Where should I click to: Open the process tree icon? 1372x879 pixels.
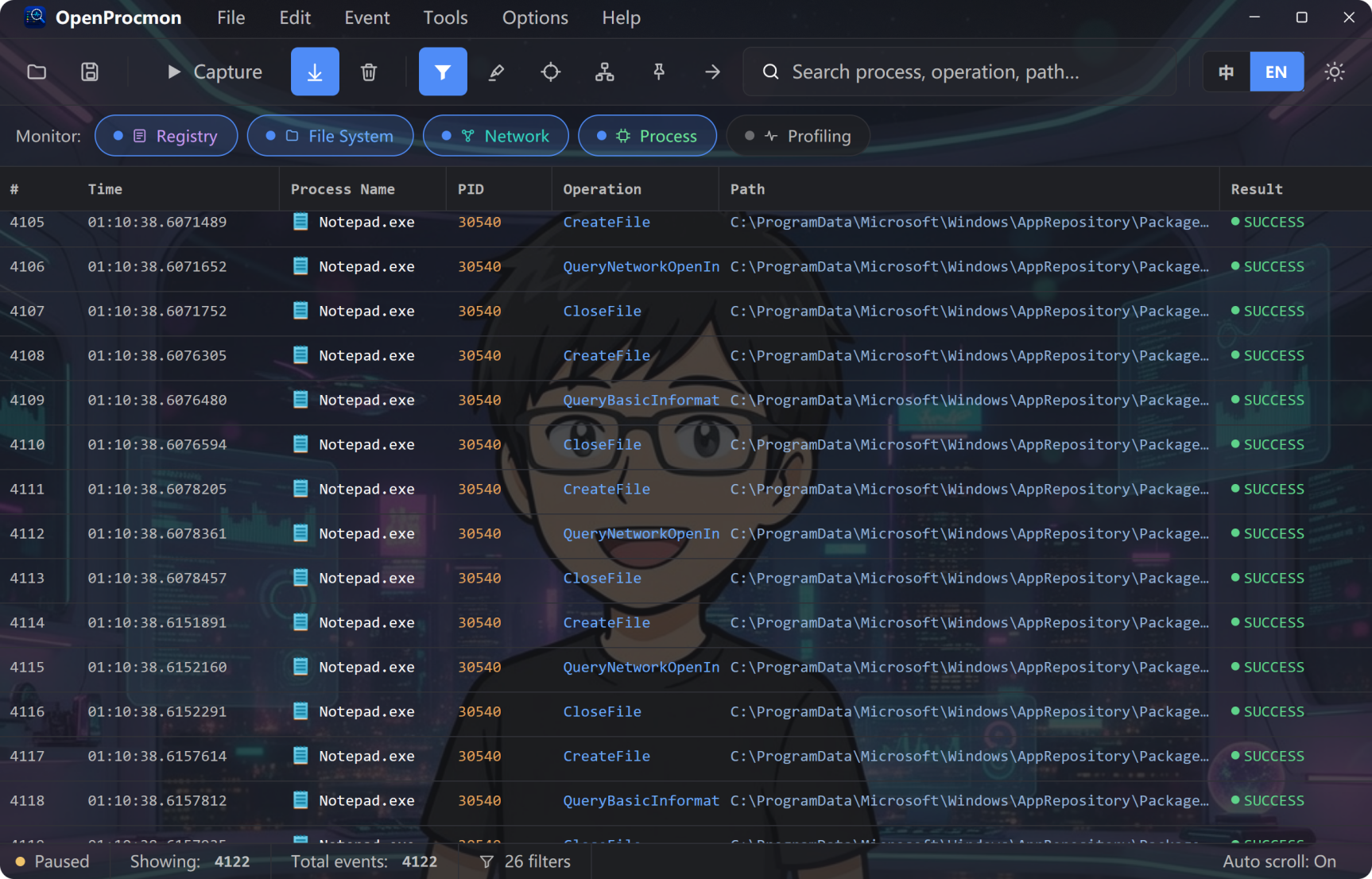tap(605, 72)
